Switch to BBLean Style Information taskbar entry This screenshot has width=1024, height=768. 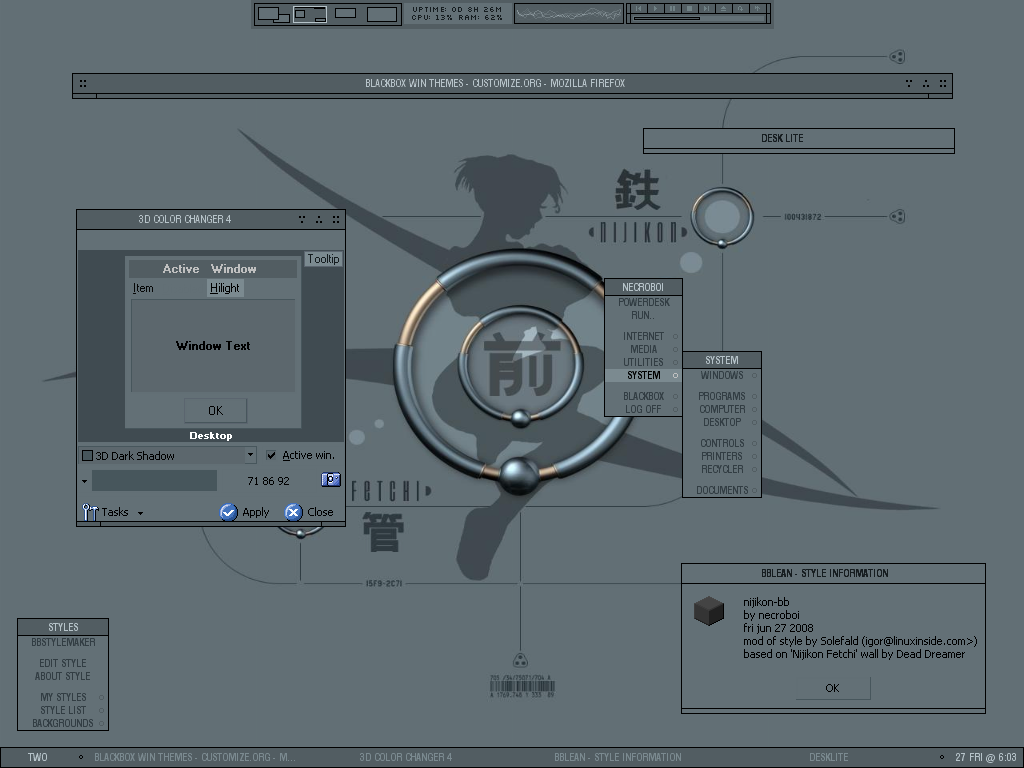[618, 758]
